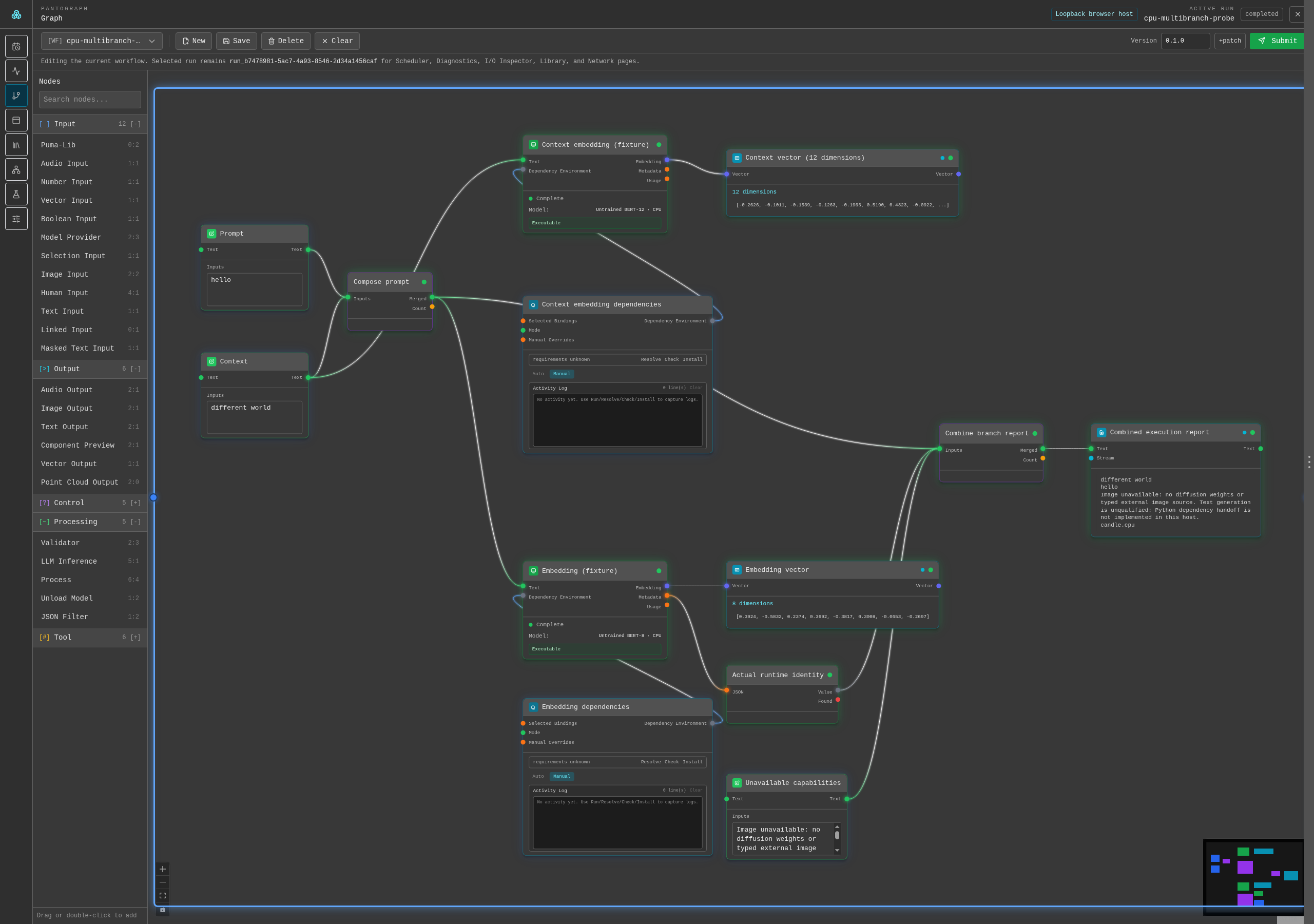Zoom out on the graph canvas

pos(163,882)
